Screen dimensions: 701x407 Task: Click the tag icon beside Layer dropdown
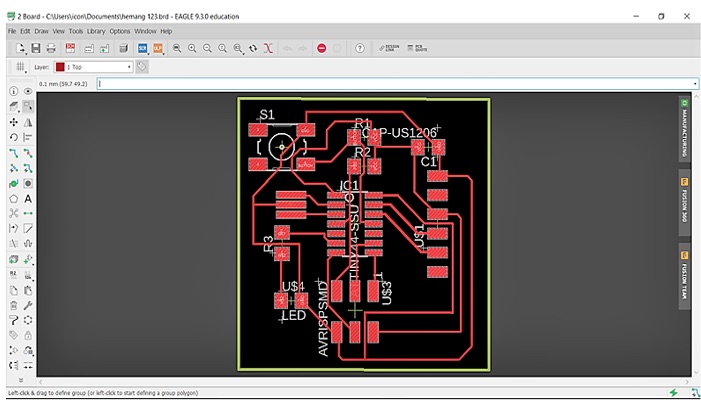(x=142, y=67)
